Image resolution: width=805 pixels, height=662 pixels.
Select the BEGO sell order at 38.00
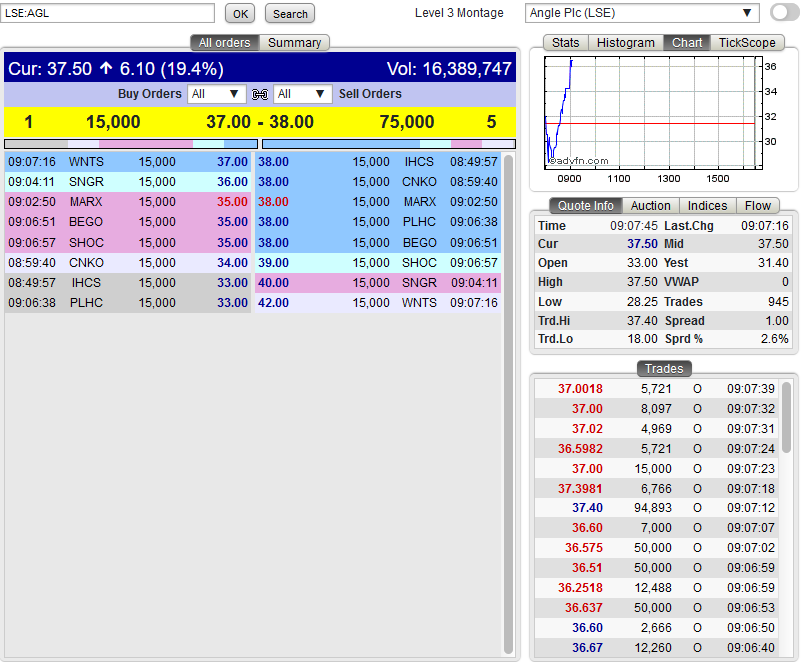coord(378,242)
